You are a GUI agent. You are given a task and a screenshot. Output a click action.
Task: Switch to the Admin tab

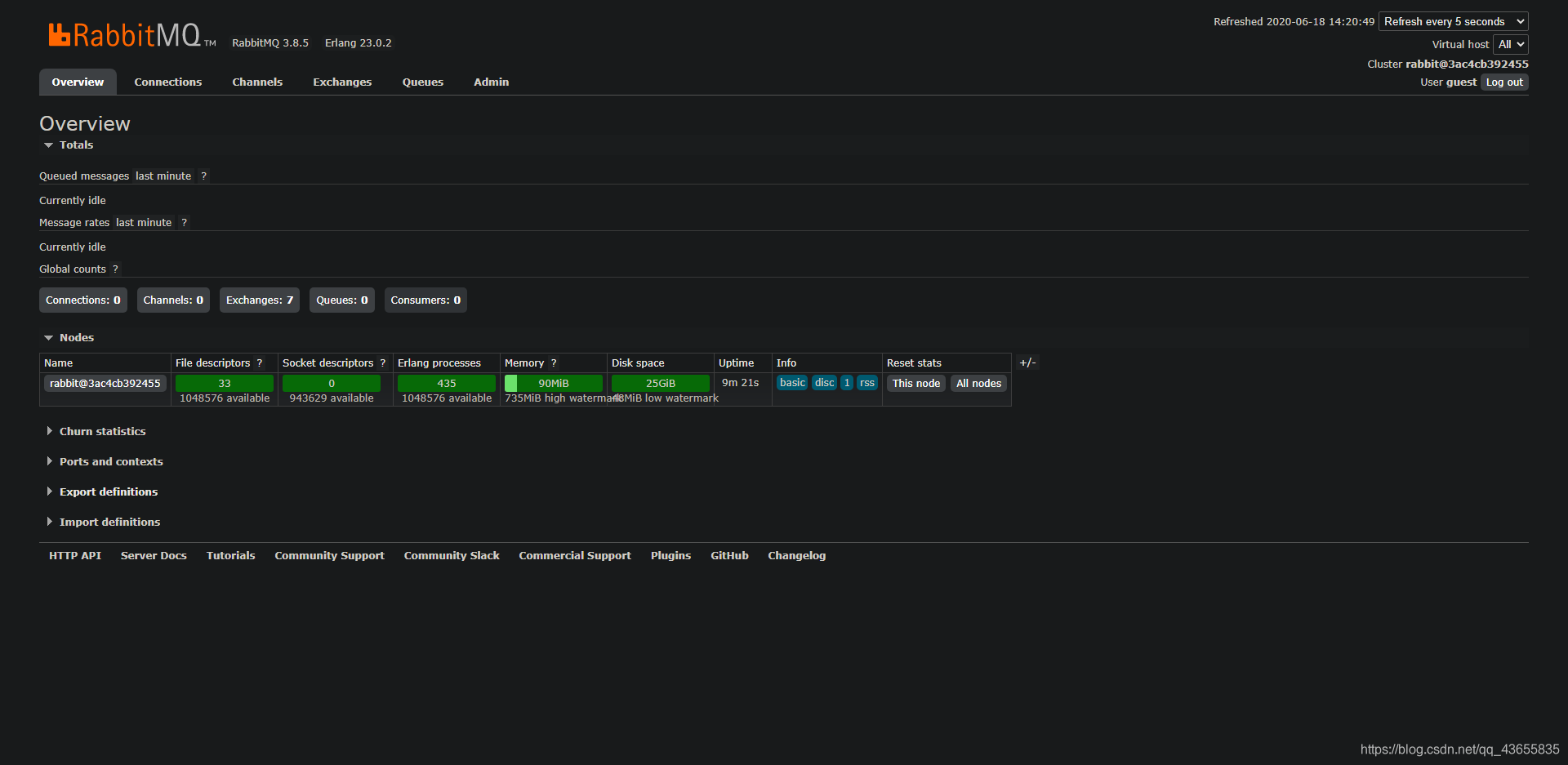click(492, 82)
